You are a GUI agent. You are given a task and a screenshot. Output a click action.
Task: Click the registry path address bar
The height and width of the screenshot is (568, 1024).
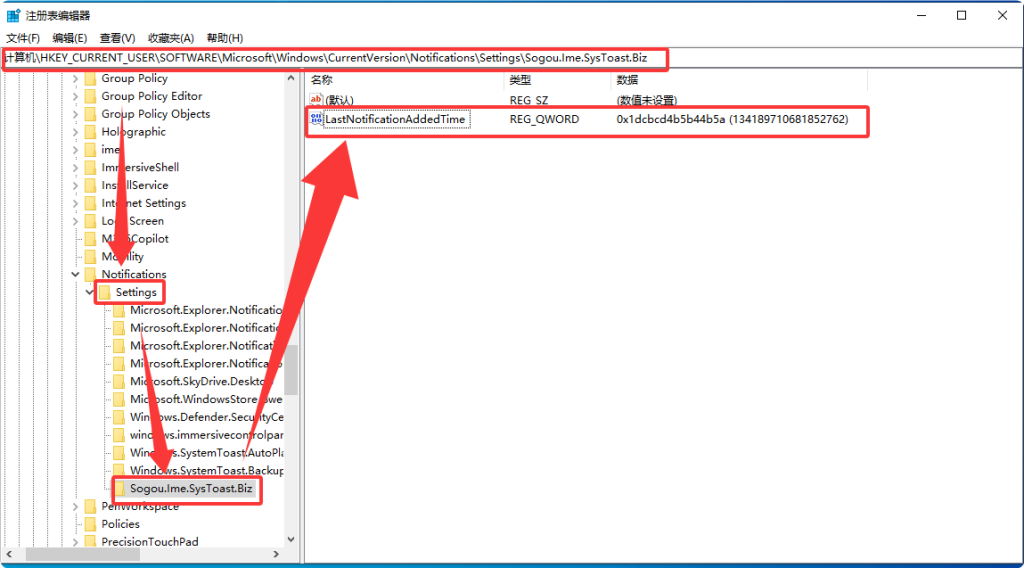click(512, 58)
